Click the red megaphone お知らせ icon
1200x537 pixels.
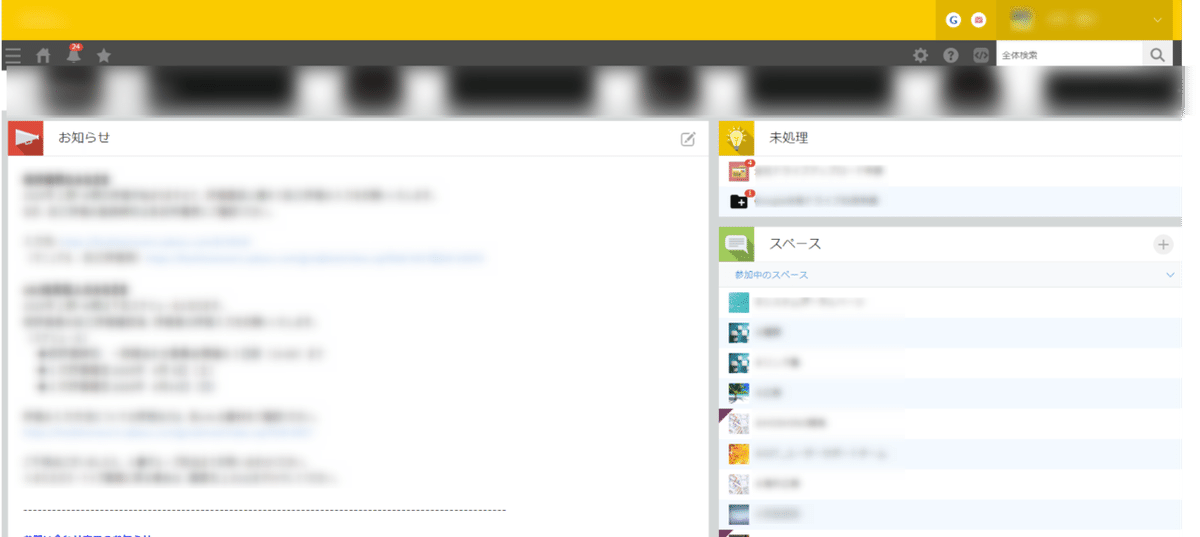pos(25,138)
